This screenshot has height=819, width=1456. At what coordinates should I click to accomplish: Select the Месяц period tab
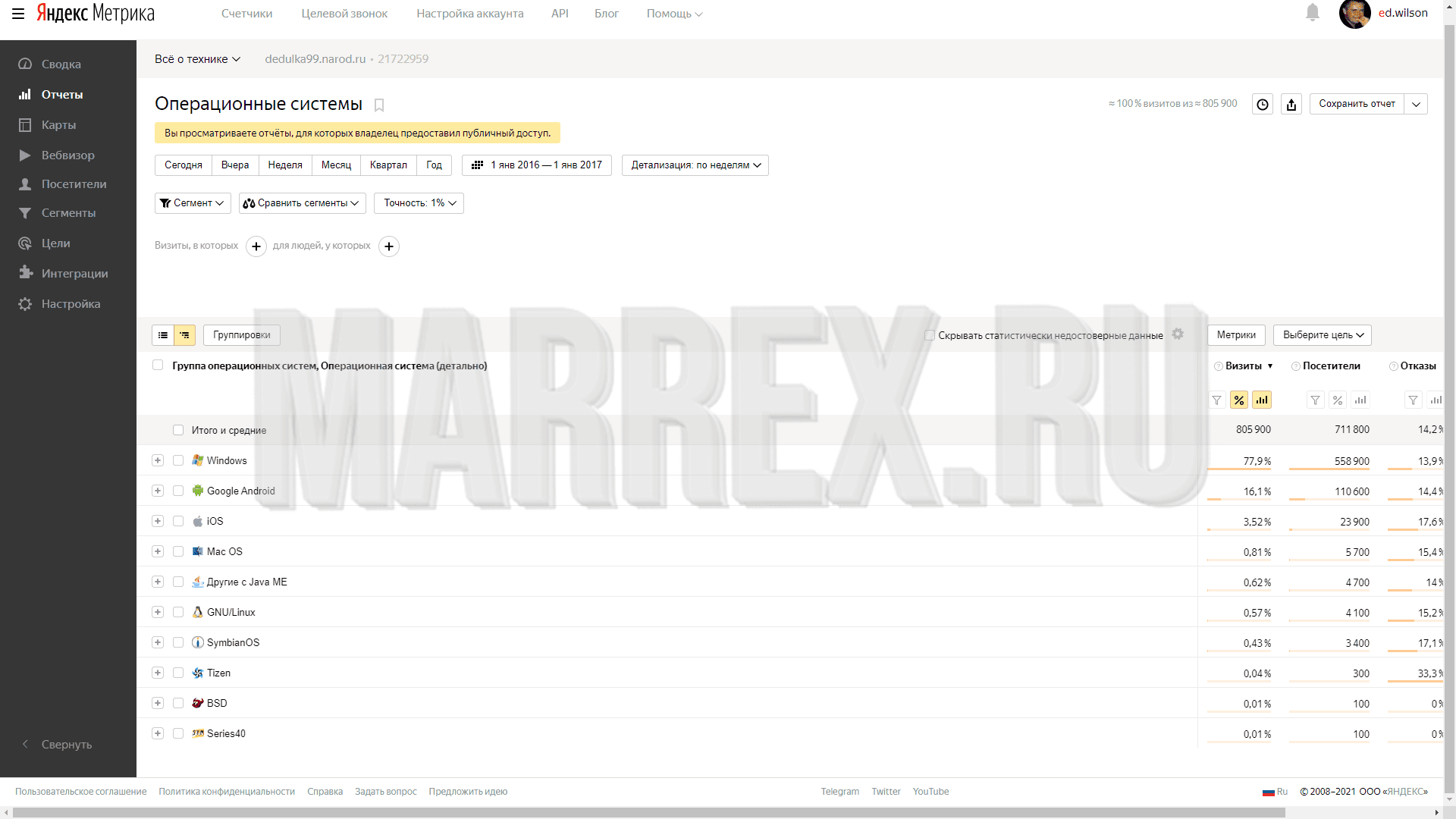tap(336, 165)
